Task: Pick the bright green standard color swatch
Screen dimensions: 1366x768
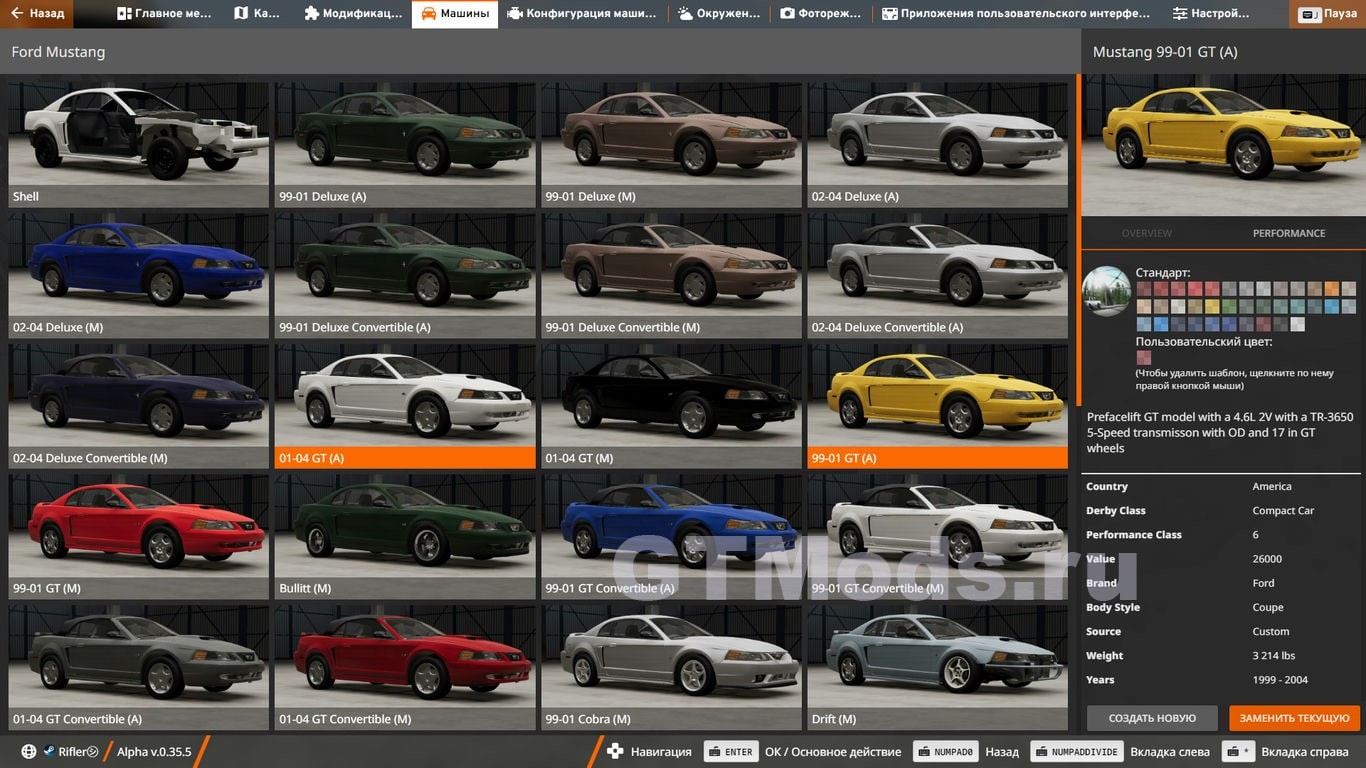Action: point(1229,306)
